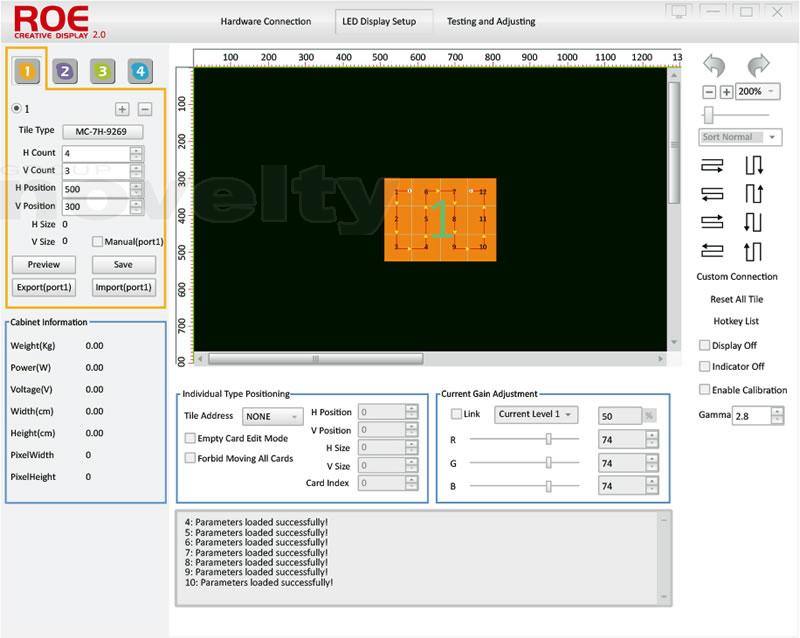Open the Testing and Adjusting tab
800x638 pixels.
click(x=490, y=21)
